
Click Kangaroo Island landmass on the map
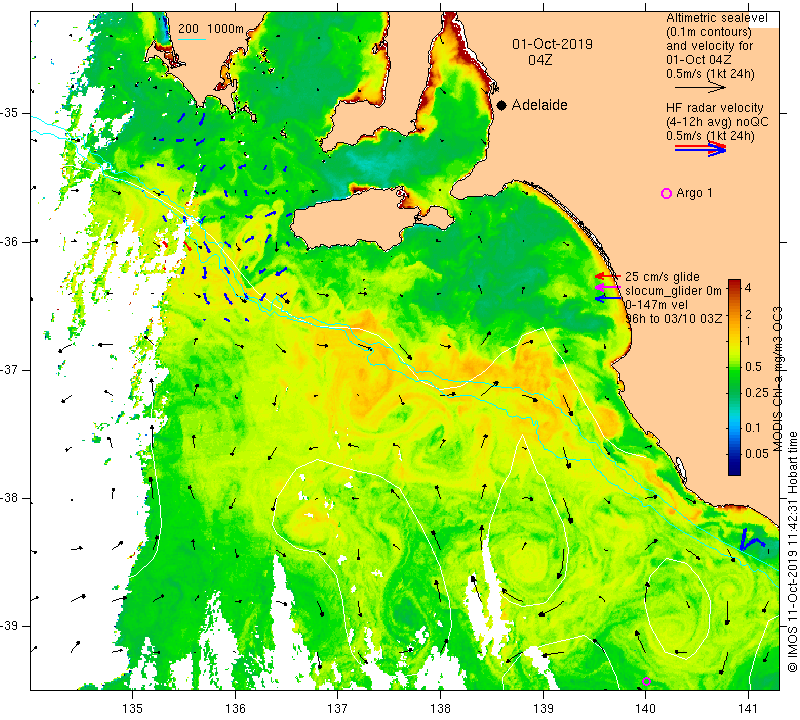pos(357,219)
